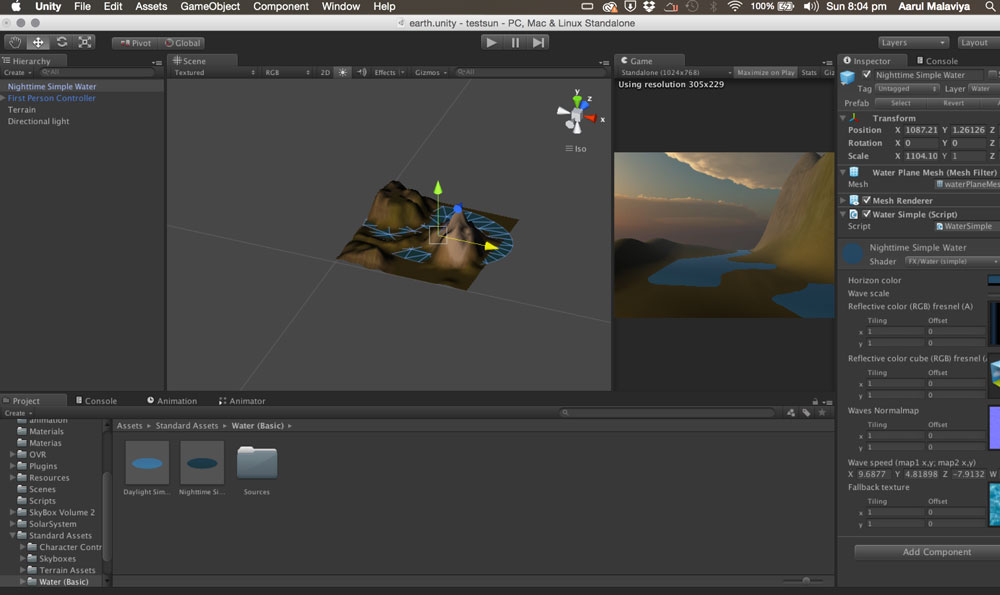Viewport: 1000px width, 595px height.
Task: Select the Move tool in the toolbar
Action: point(38,42)
